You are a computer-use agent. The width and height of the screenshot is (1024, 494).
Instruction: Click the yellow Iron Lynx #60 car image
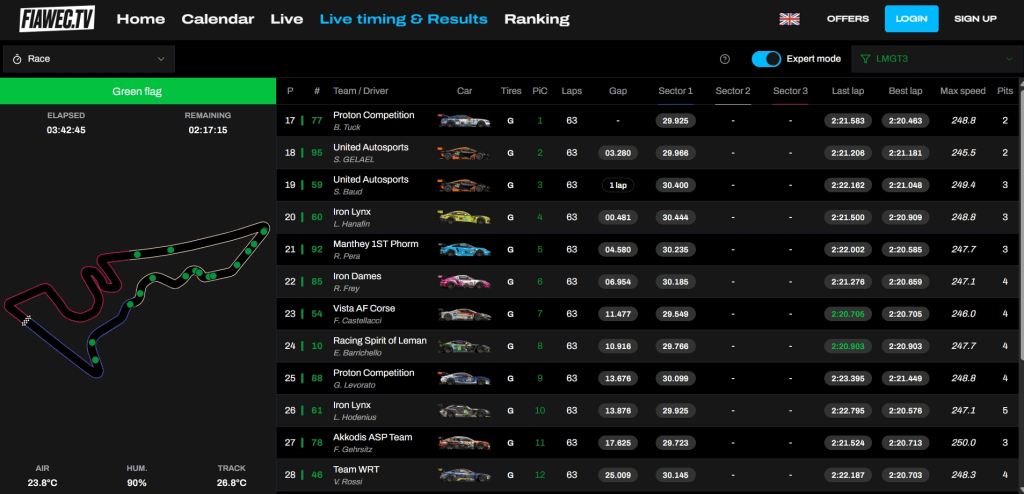pos(464,217)
